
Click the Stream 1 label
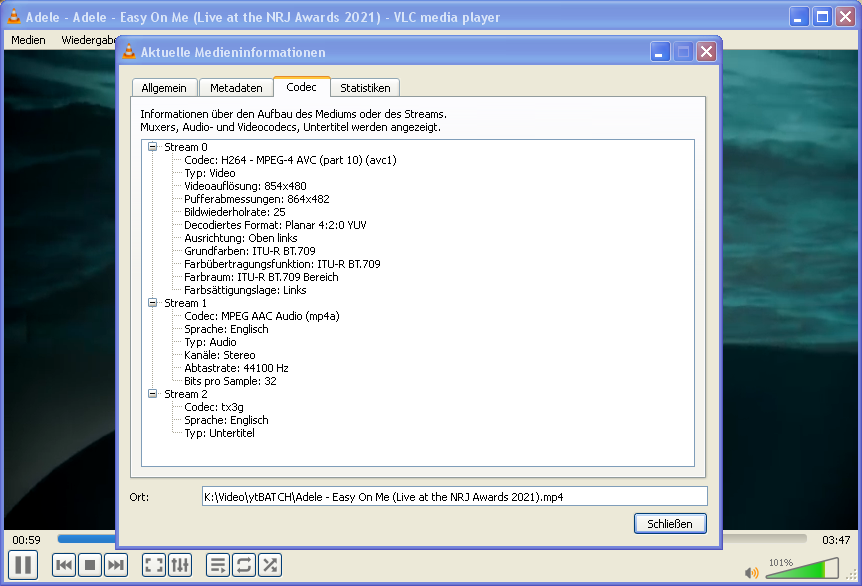(x=186, y=303)
